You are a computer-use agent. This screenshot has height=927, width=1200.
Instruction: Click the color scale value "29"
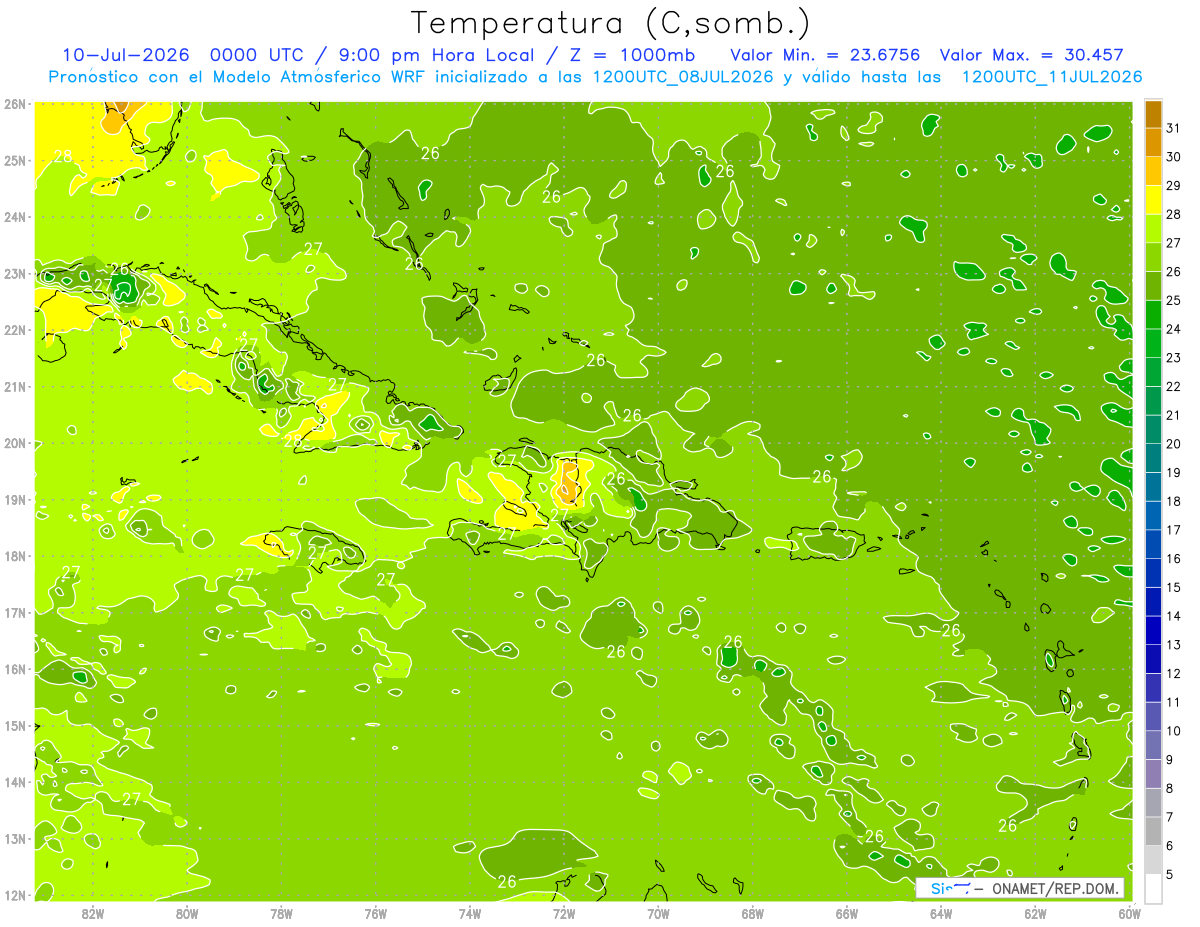pos(1174,186)
